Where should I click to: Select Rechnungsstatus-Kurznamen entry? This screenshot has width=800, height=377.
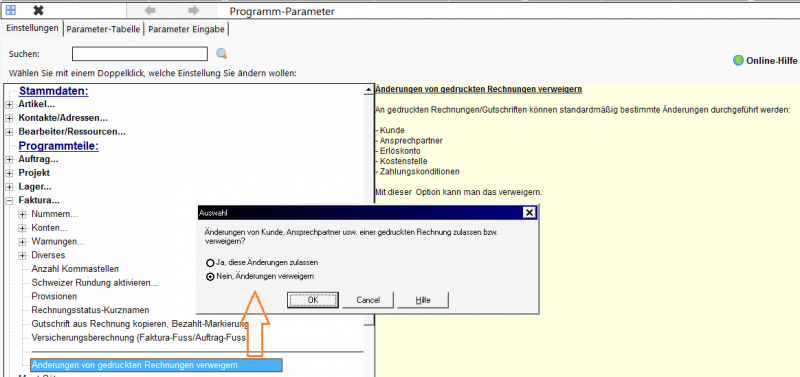pyautogui.click(x=90, y=310)
